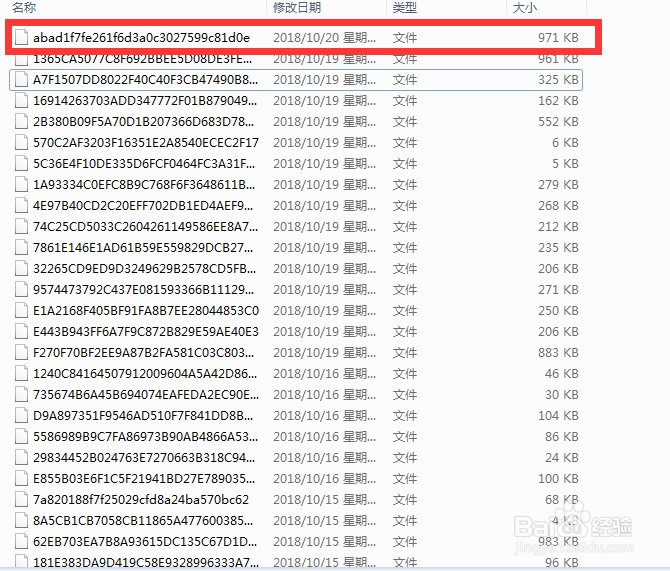The height and width of the screenshot is (571, 670).
Task: Select the file A7F1507DD8022F40C40F3CB47490B8...
Action: (x=145, y=80)
